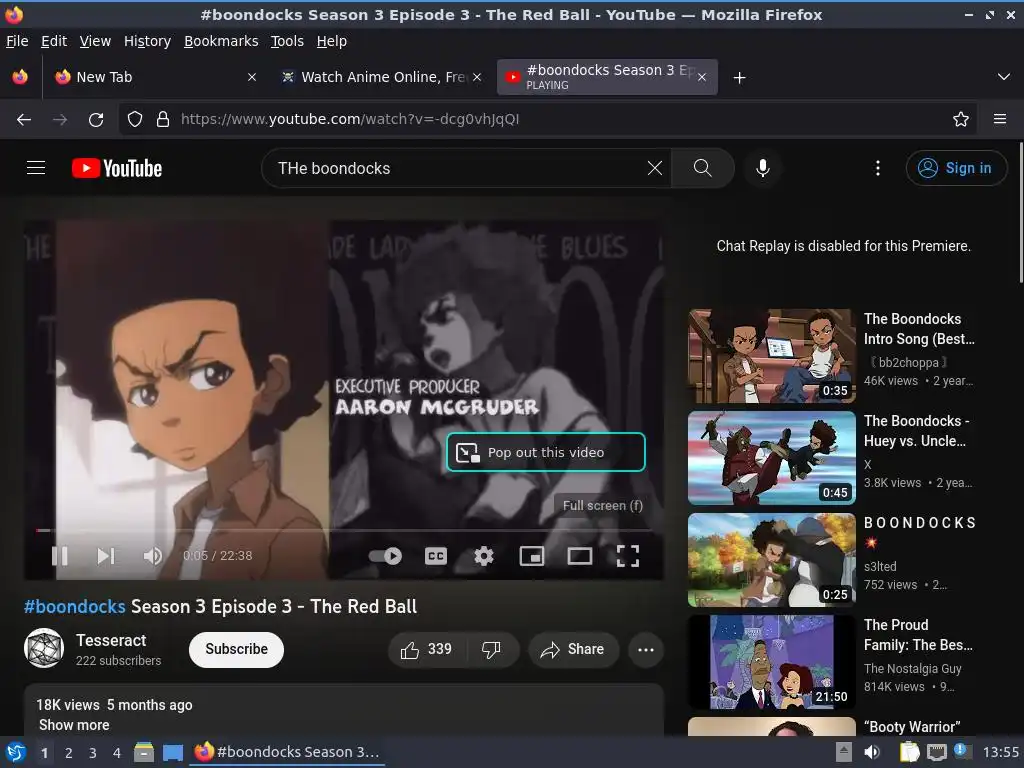
Task: Open Firefox View icon in tab bar
Action: point(20,77)
